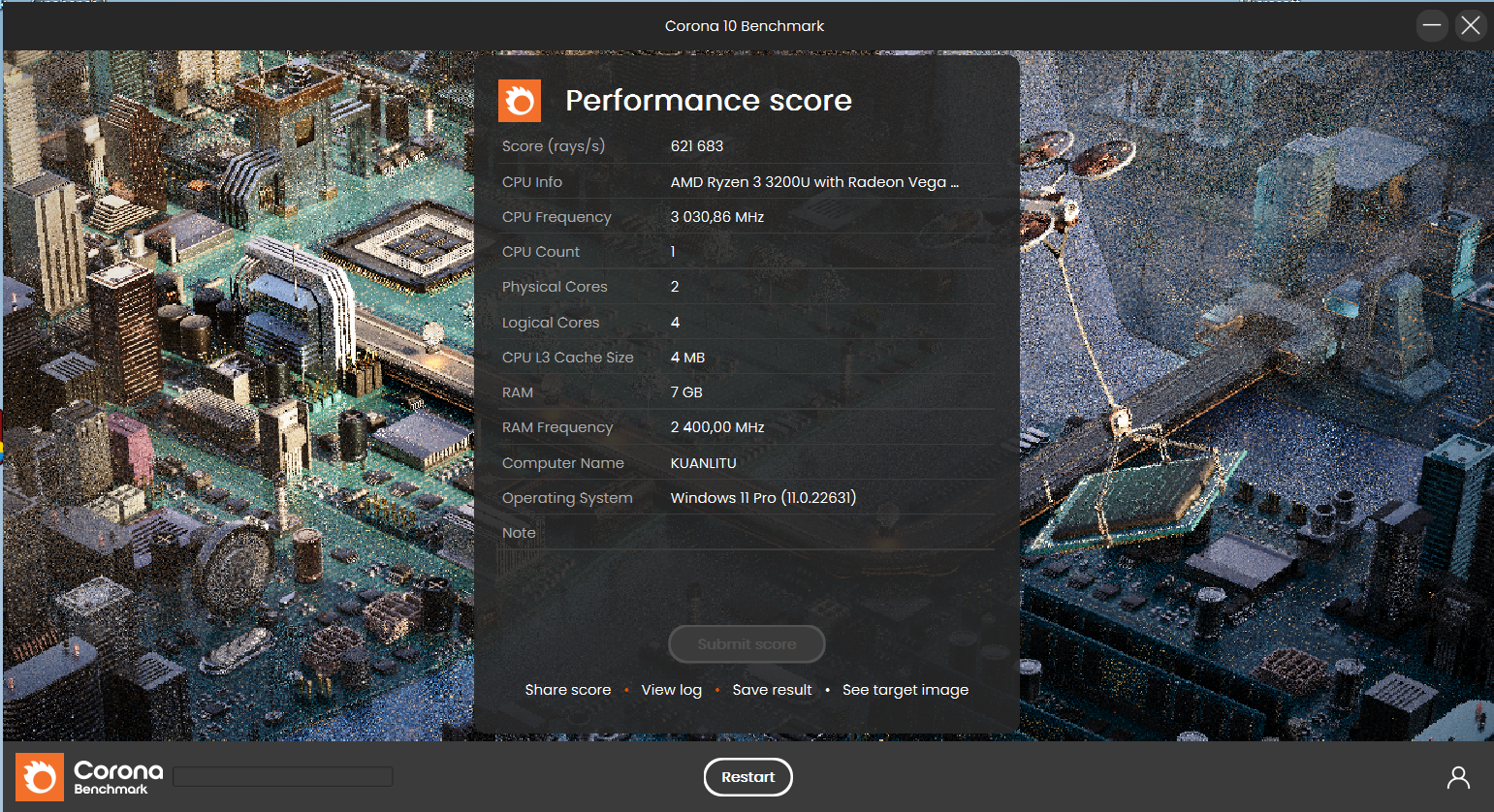The width and height of the screenshot is (1494, 812).
Task: Click the Computer Name label
Action: tap(563, 463)
